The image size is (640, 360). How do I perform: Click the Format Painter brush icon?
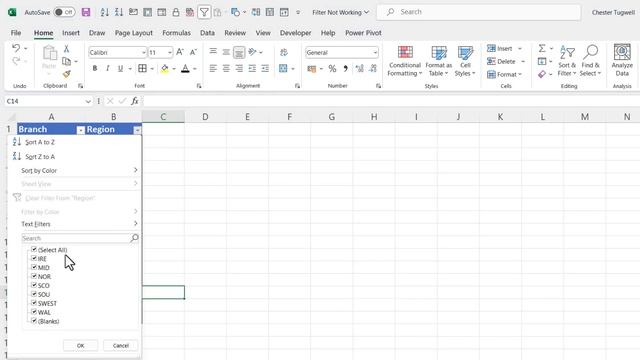point(67,74)
